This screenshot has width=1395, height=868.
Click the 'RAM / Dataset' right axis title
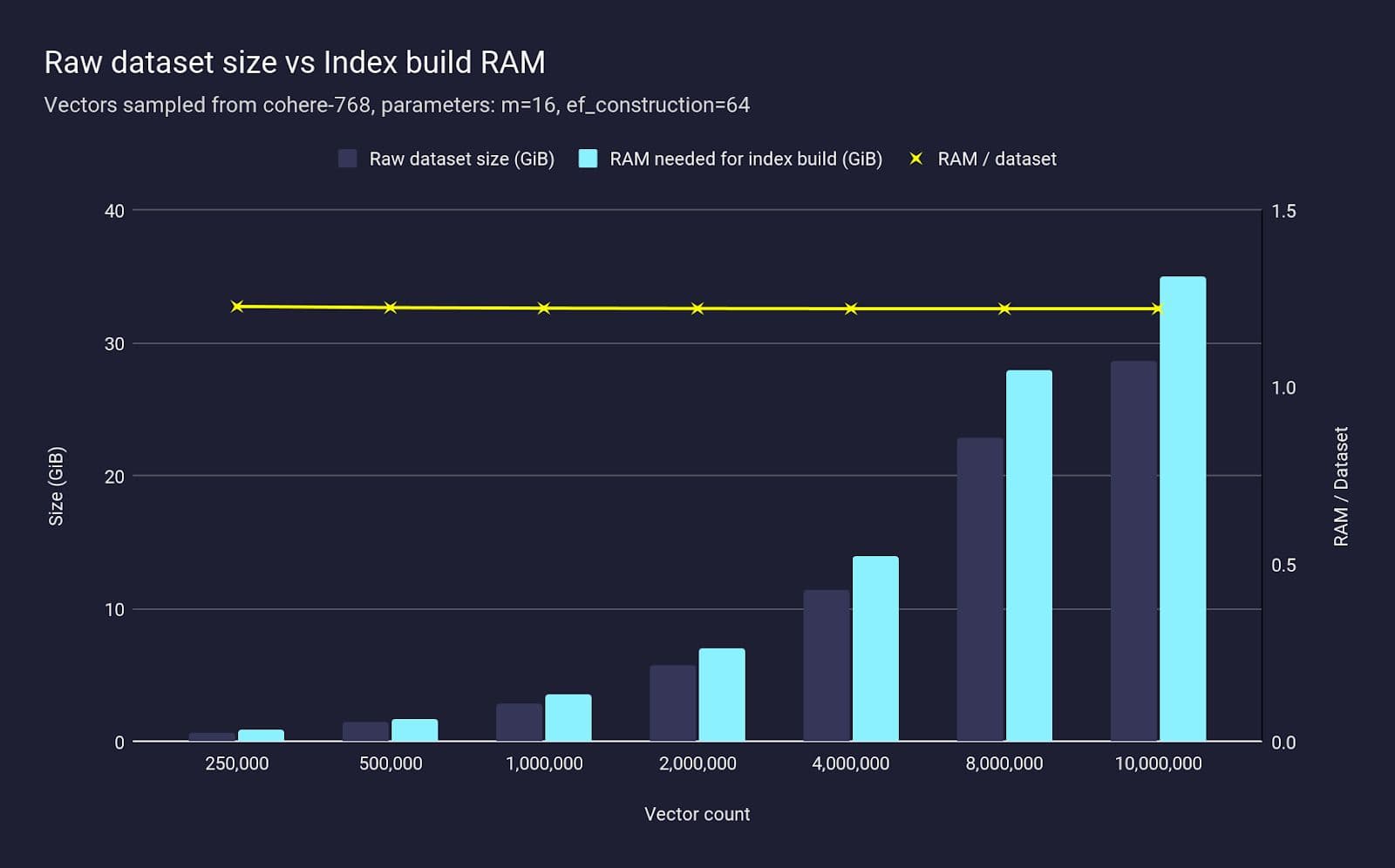pos(1341,486)
